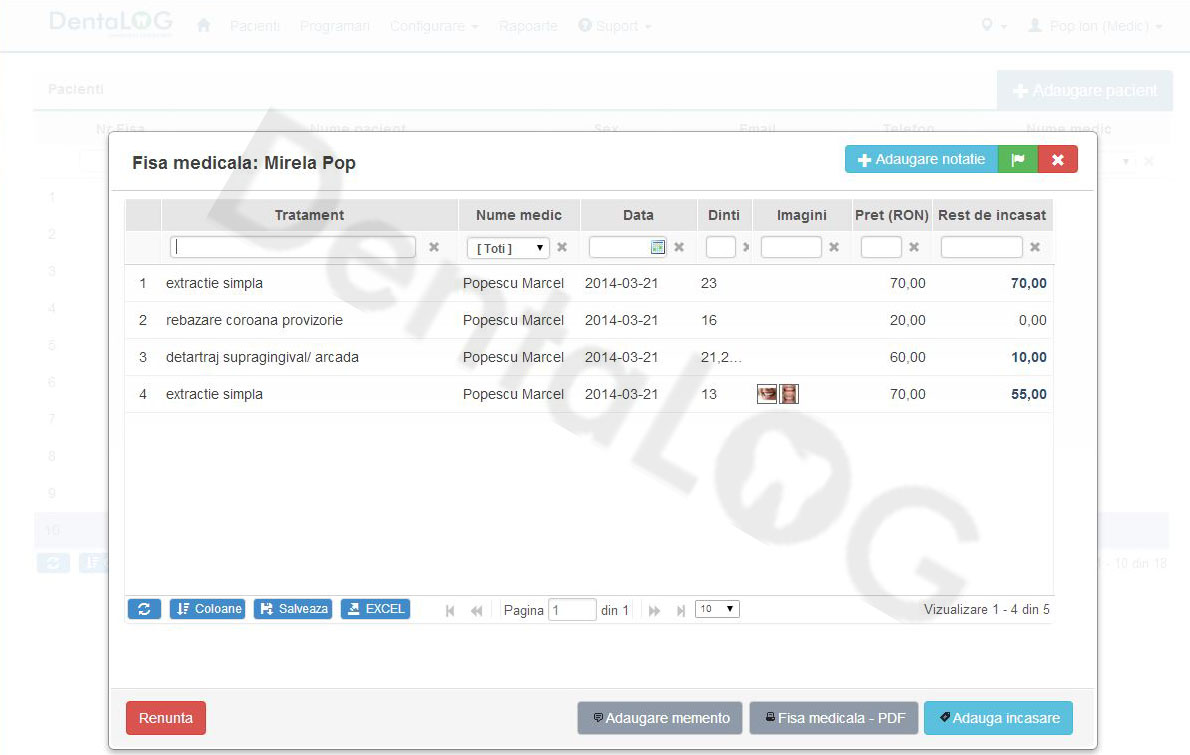Viewport: 1190px width, 755px height.
Task: Select rebazare coroana provizorie row
Action: pos(588,320)
